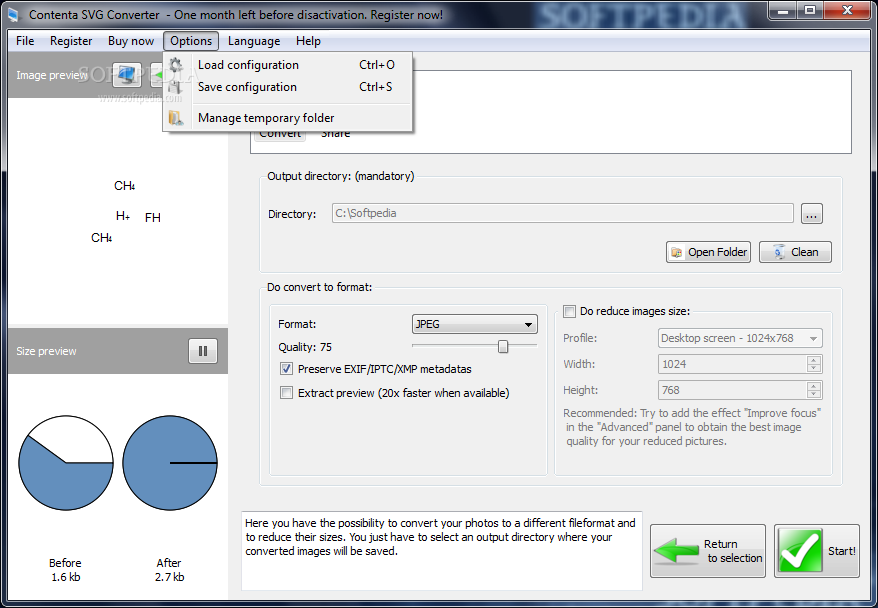Click the "2.7 kb" After size text
Screen dimensions: 878x608
169,577
